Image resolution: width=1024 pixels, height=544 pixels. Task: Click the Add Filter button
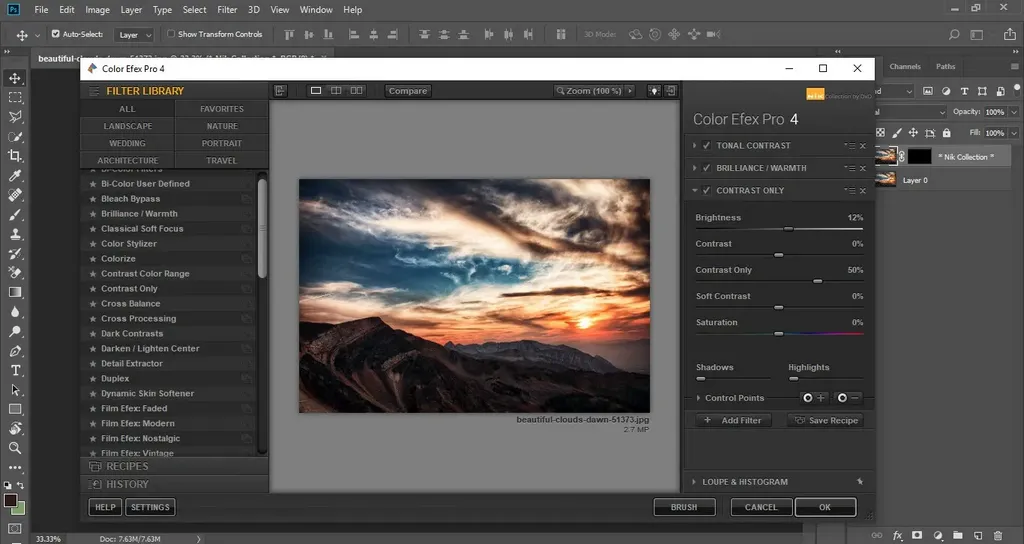pyautogui.click(x=733, y=421)
